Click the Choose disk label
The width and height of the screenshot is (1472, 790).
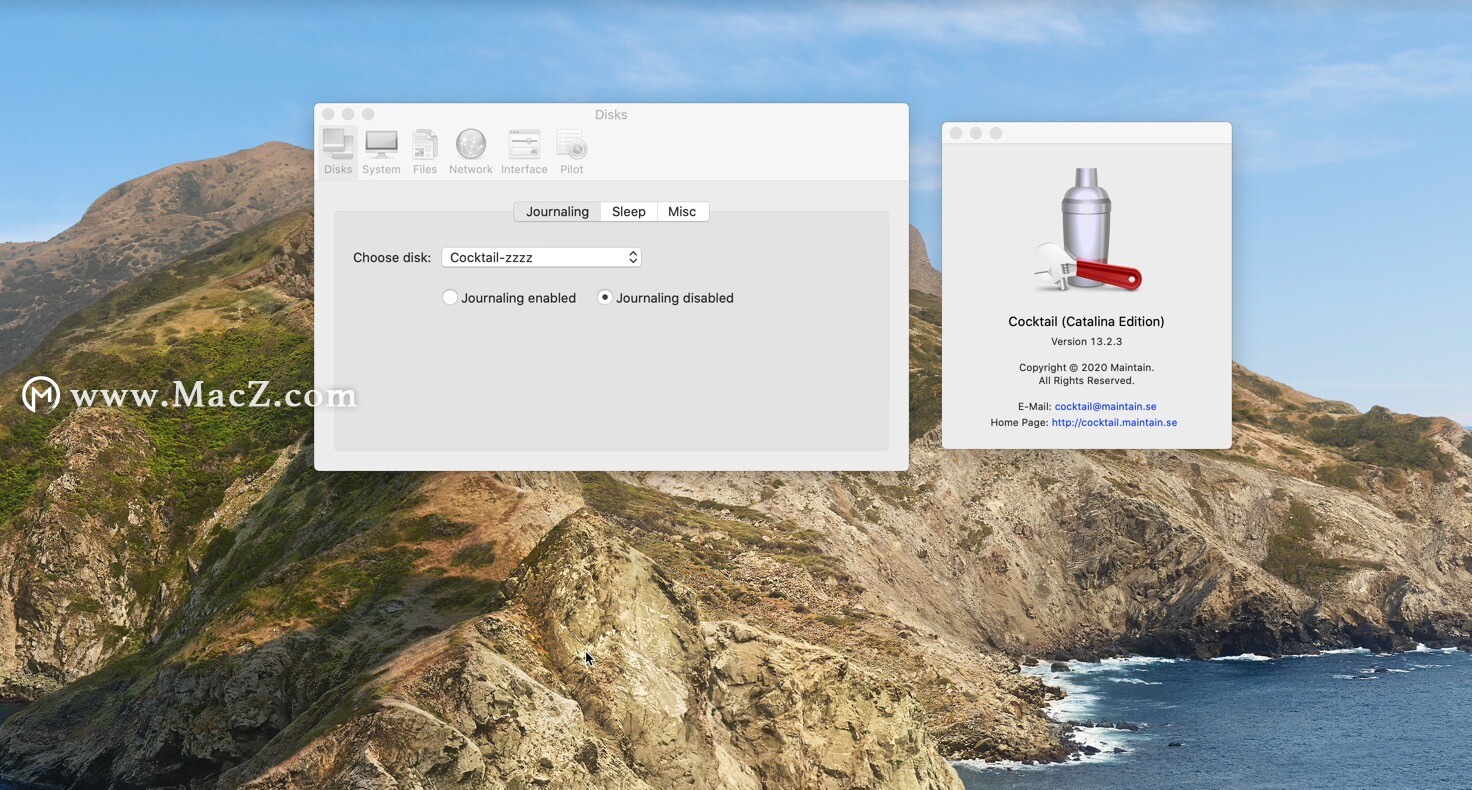[392, 257]
